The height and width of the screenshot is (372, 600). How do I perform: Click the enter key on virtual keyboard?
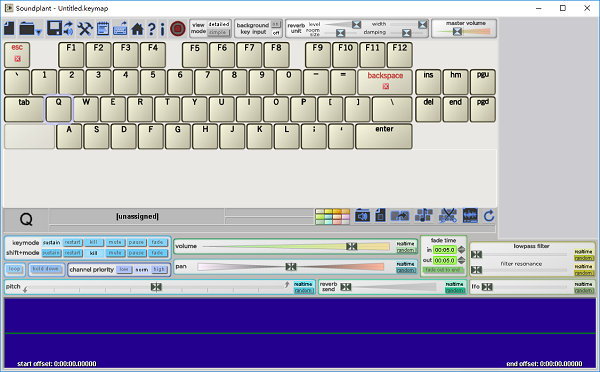pyautogui.click(x=384, y=136)
